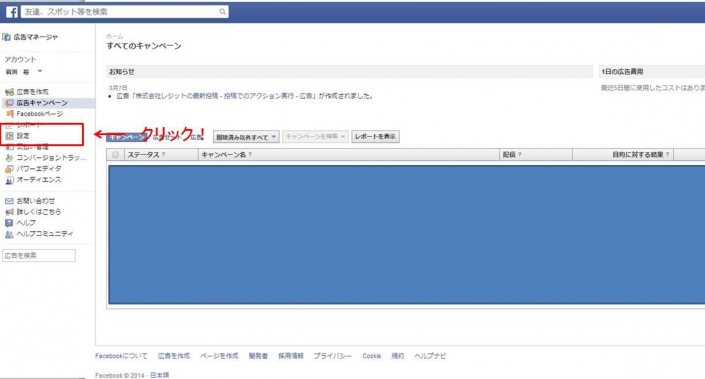Open the 削除済み以外すべて filter dropdown
Image resolution: width=705 pixels, height=379 pixels.
click(246, 137)
